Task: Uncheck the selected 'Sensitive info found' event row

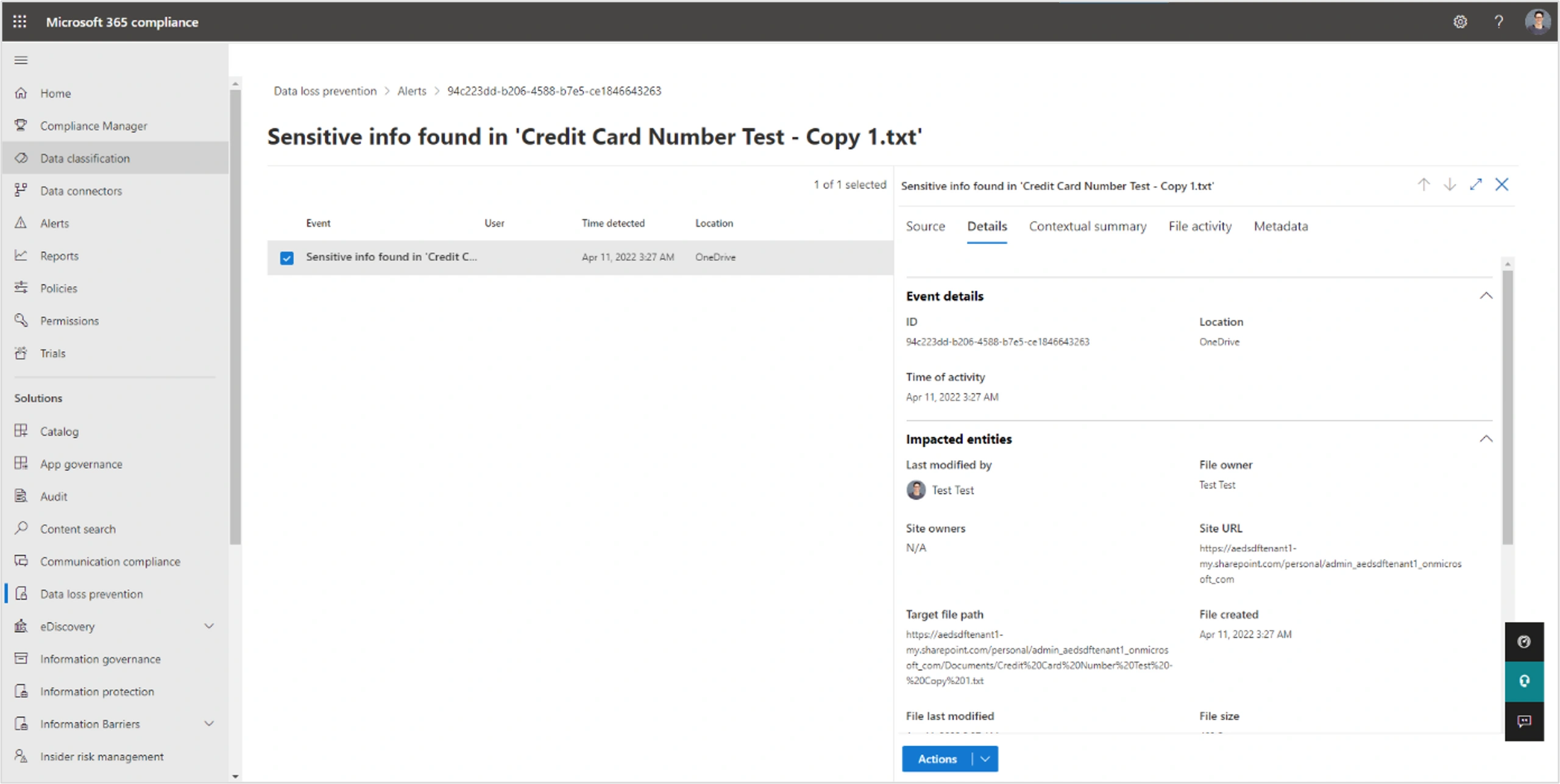Action: coord(286,258)
